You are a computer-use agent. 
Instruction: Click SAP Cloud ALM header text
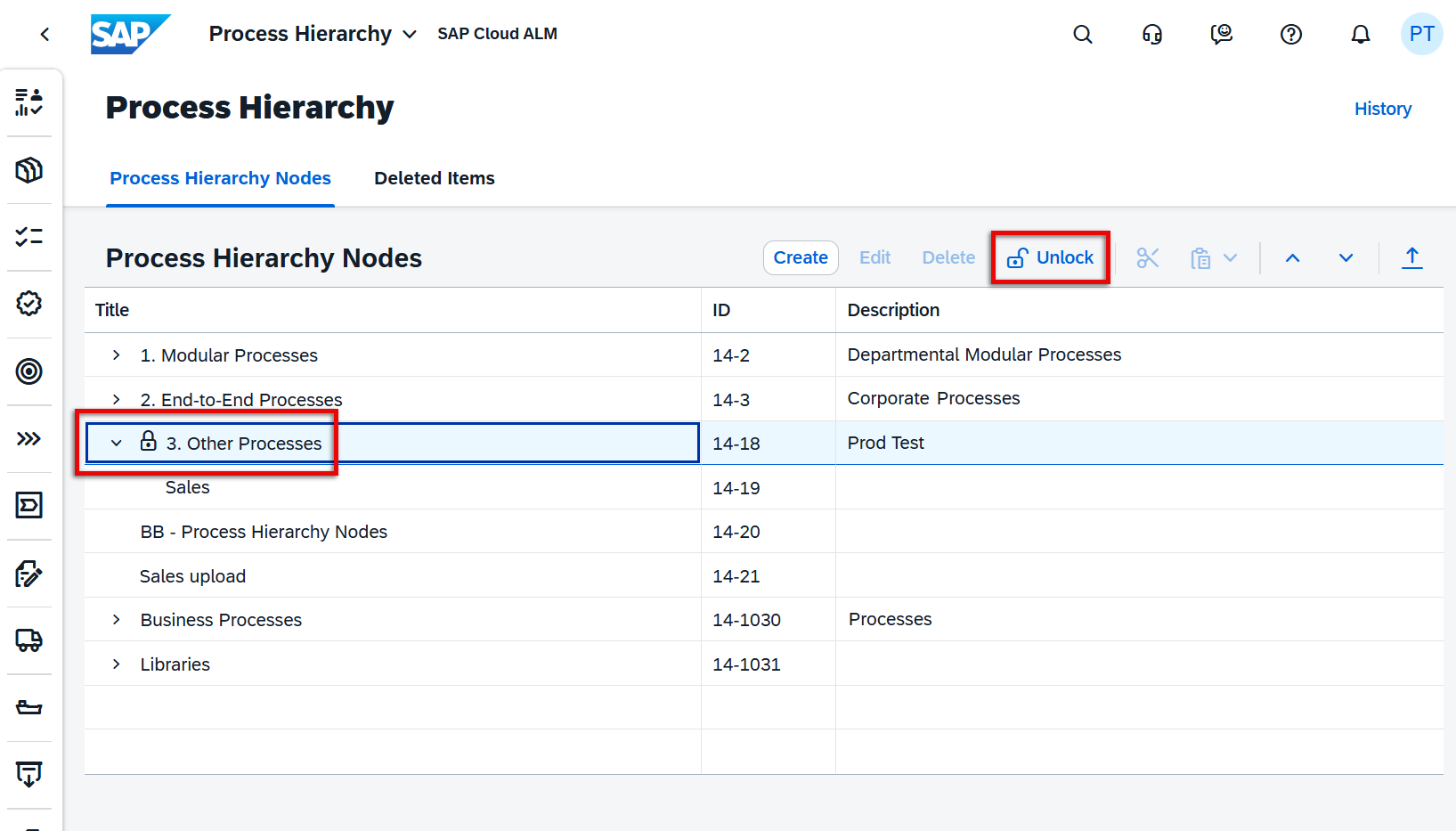[x=497, y=34]
